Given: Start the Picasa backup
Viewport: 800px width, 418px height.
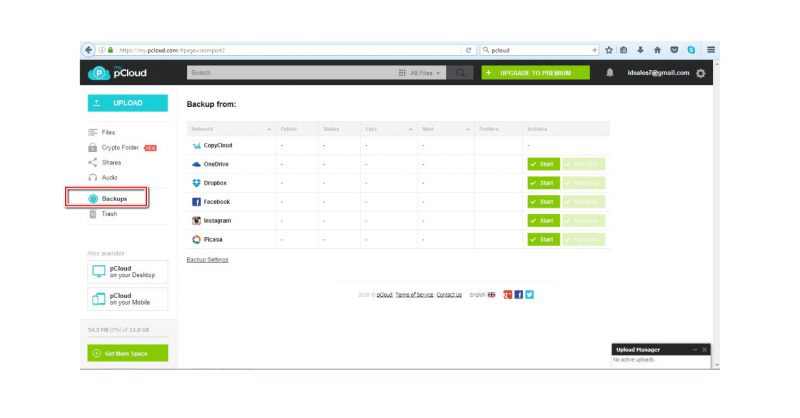Looking at the screenshot, I should point(543,239).
